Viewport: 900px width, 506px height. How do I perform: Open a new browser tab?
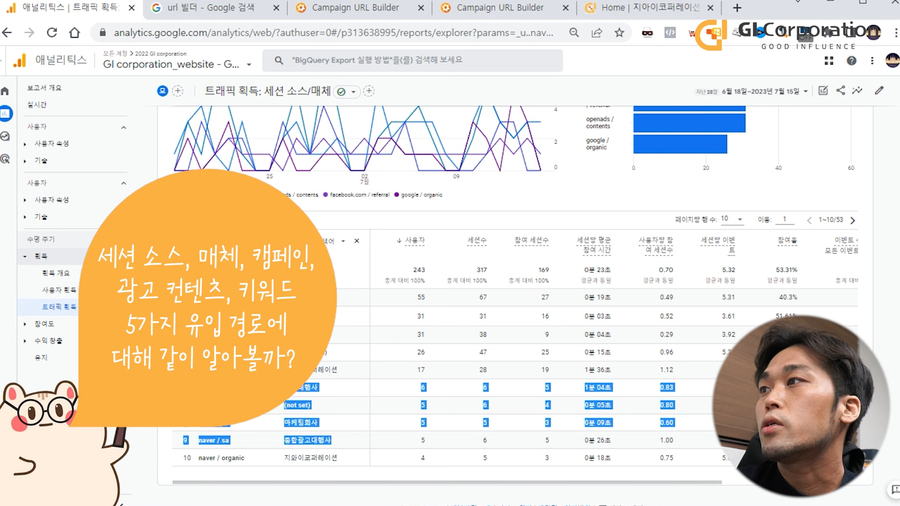(x=737, y=8)
